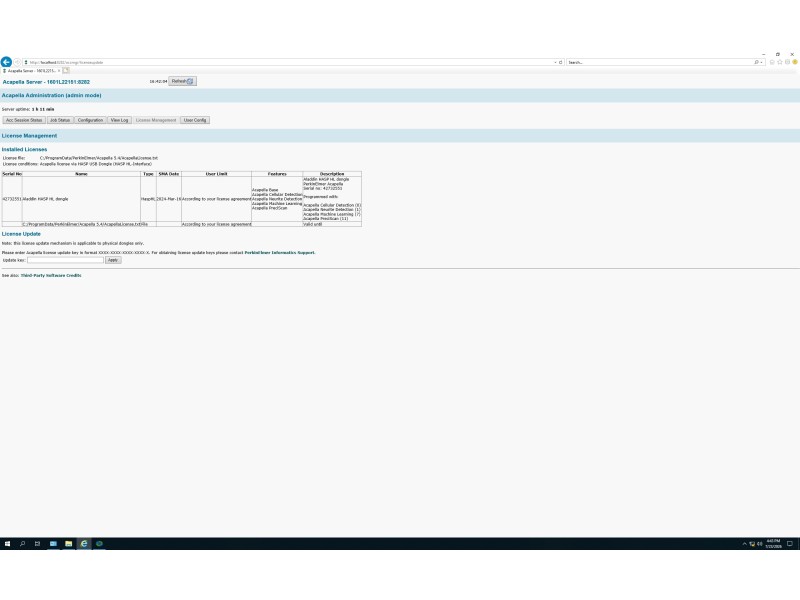Open the green circular taskbar app
800x600 pixels.
tap(99, 544)
